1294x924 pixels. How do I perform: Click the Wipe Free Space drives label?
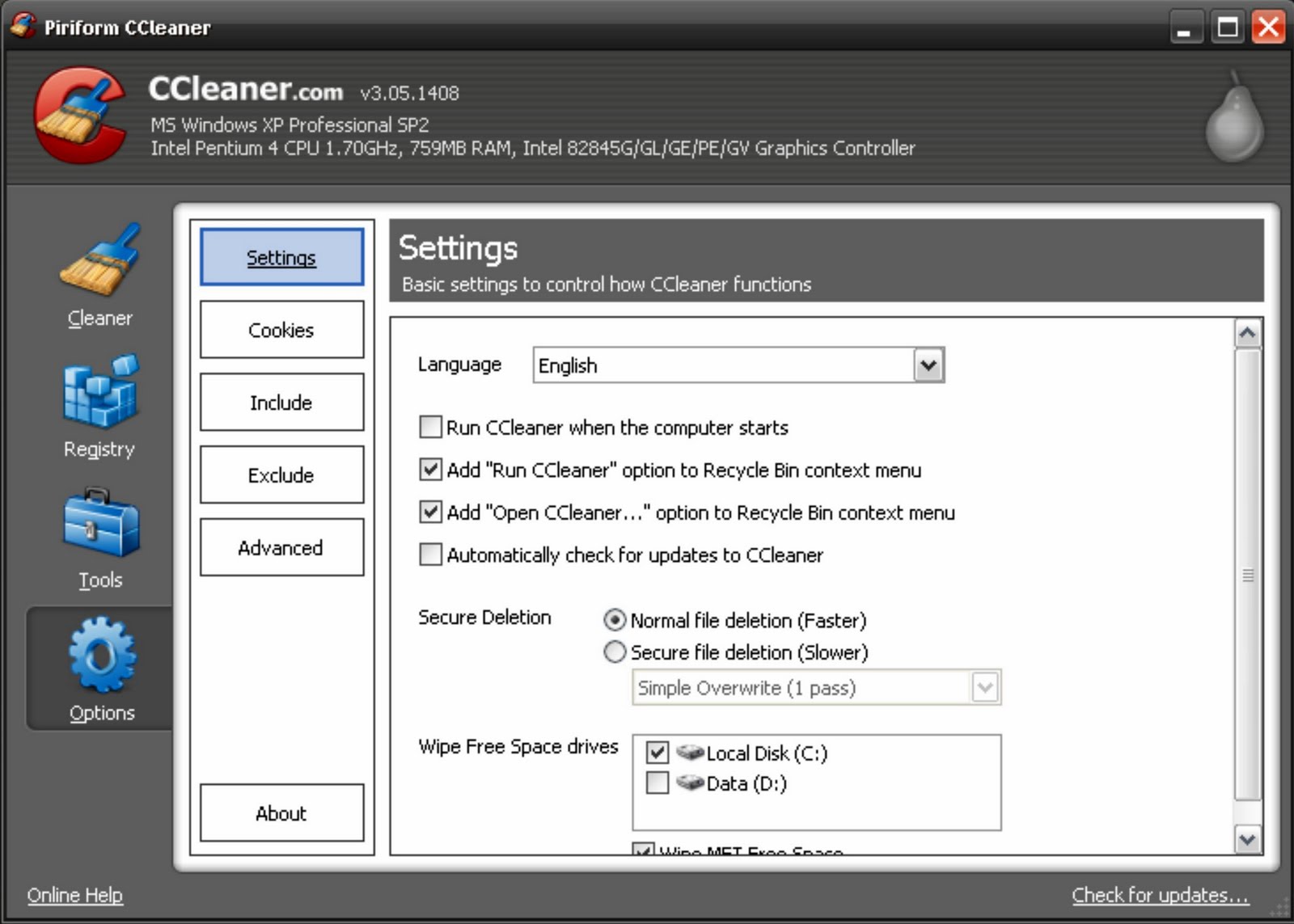point(518,746)
